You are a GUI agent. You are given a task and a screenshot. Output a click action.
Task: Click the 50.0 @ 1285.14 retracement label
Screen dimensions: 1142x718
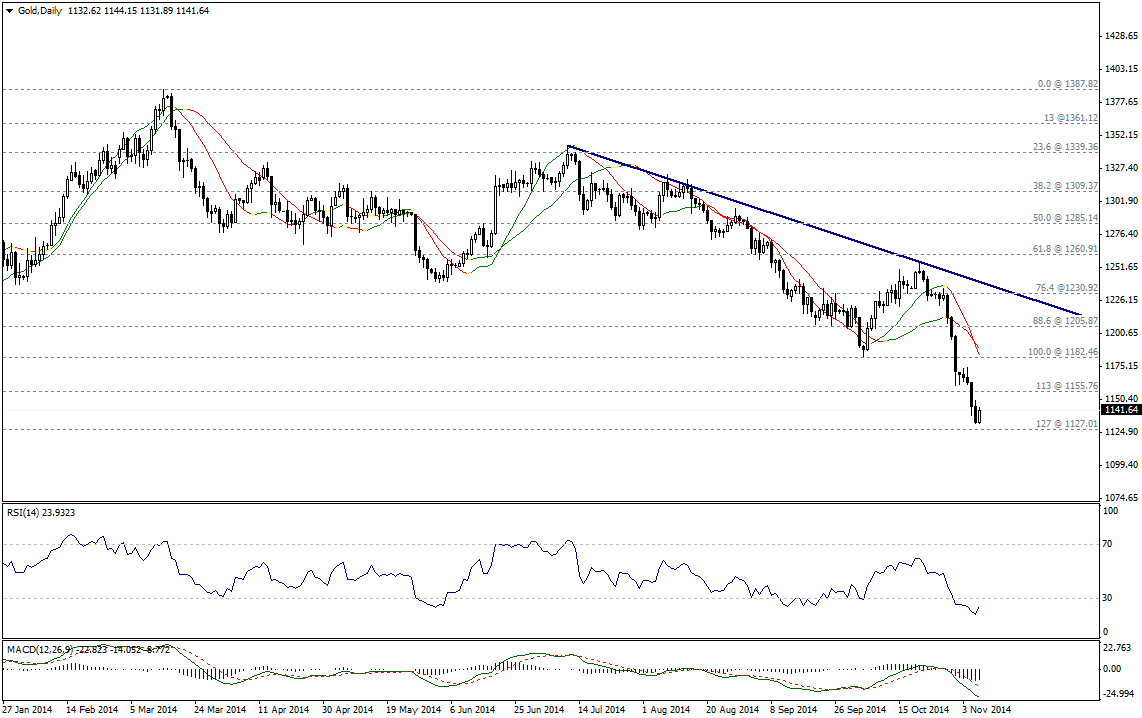(1066, 217)
